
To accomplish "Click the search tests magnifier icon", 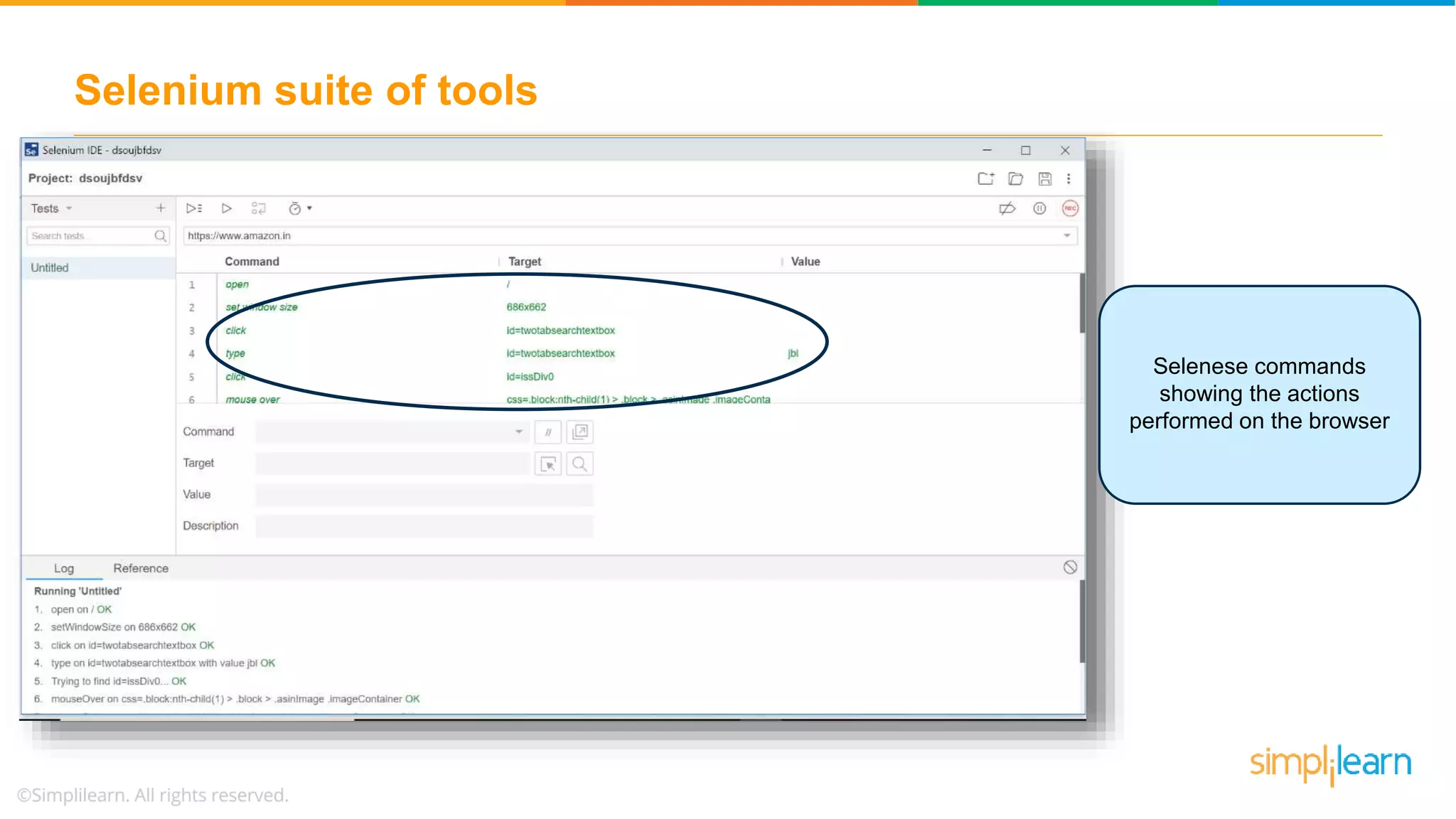I will tap(161, 236).
